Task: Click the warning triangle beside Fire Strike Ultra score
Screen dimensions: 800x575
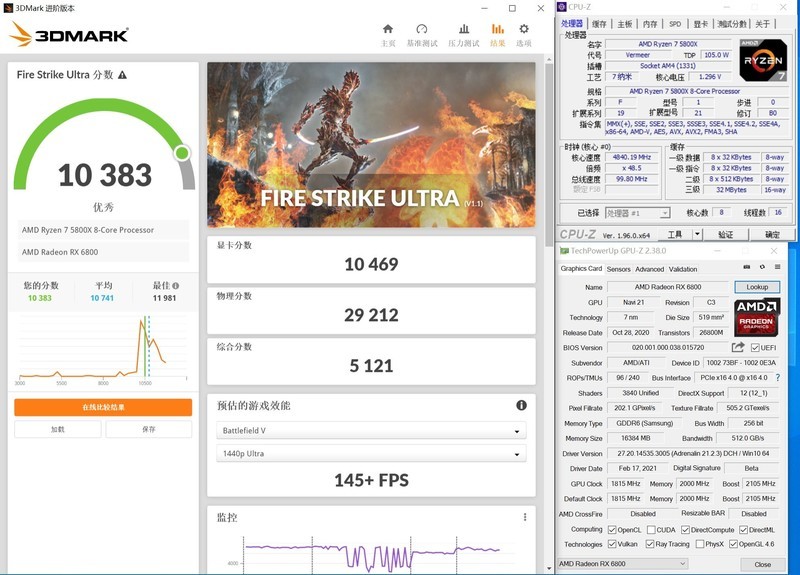Action: tap(122, 75)
